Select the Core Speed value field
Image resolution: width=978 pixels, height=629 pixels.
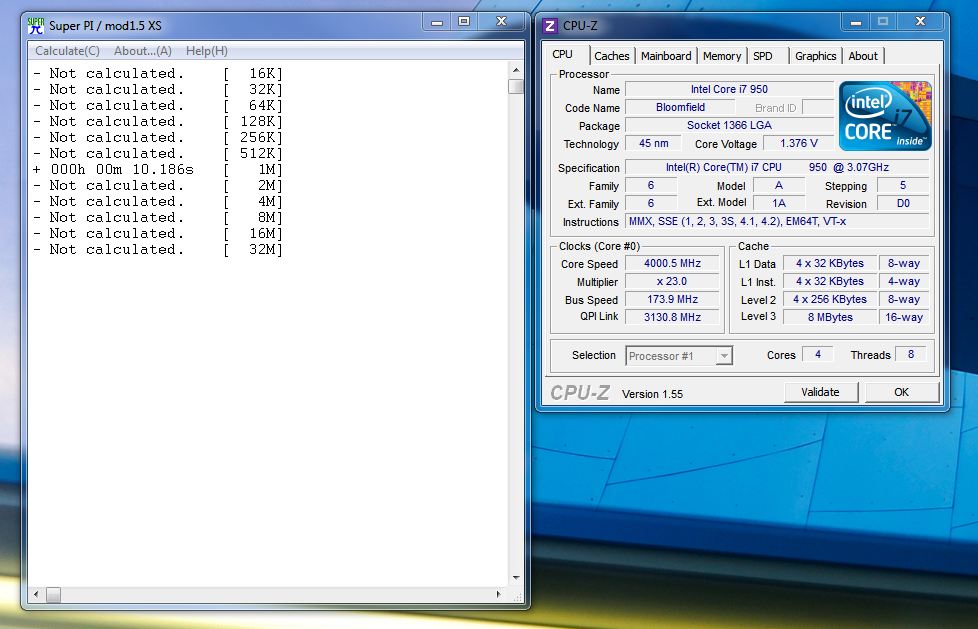coord(671,263)
